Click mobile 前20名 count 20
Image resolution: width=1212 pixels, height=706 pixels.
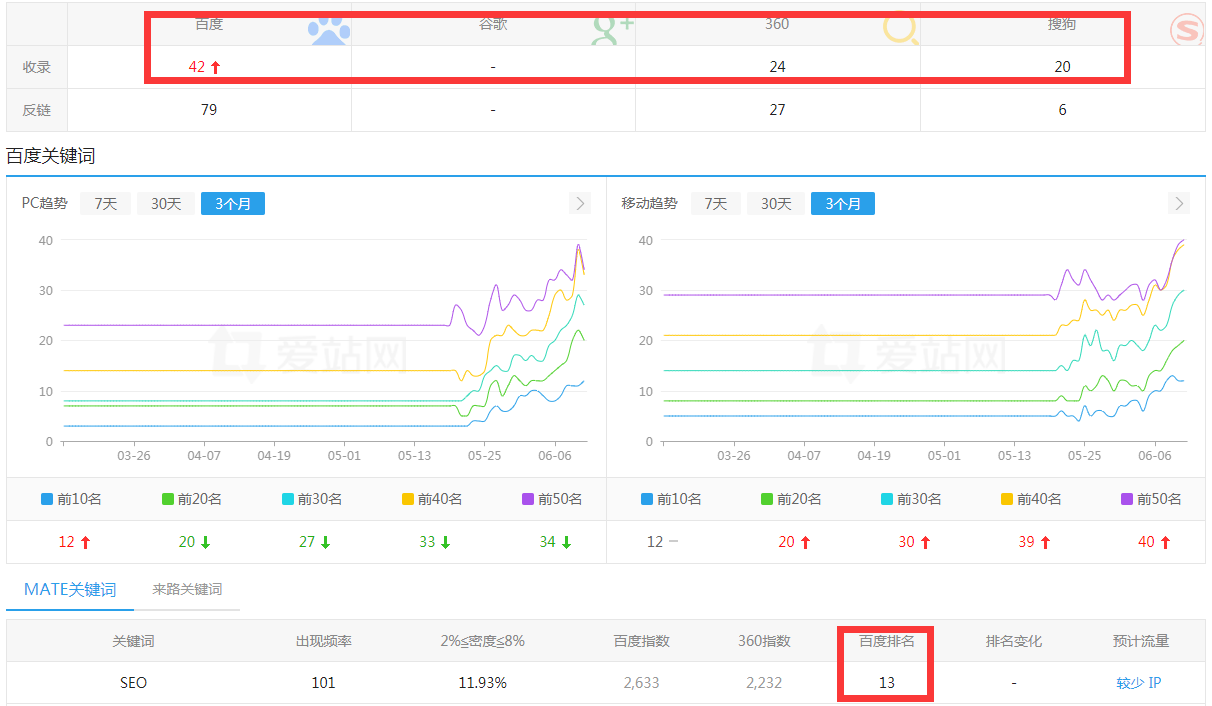[x=787, y=542]
